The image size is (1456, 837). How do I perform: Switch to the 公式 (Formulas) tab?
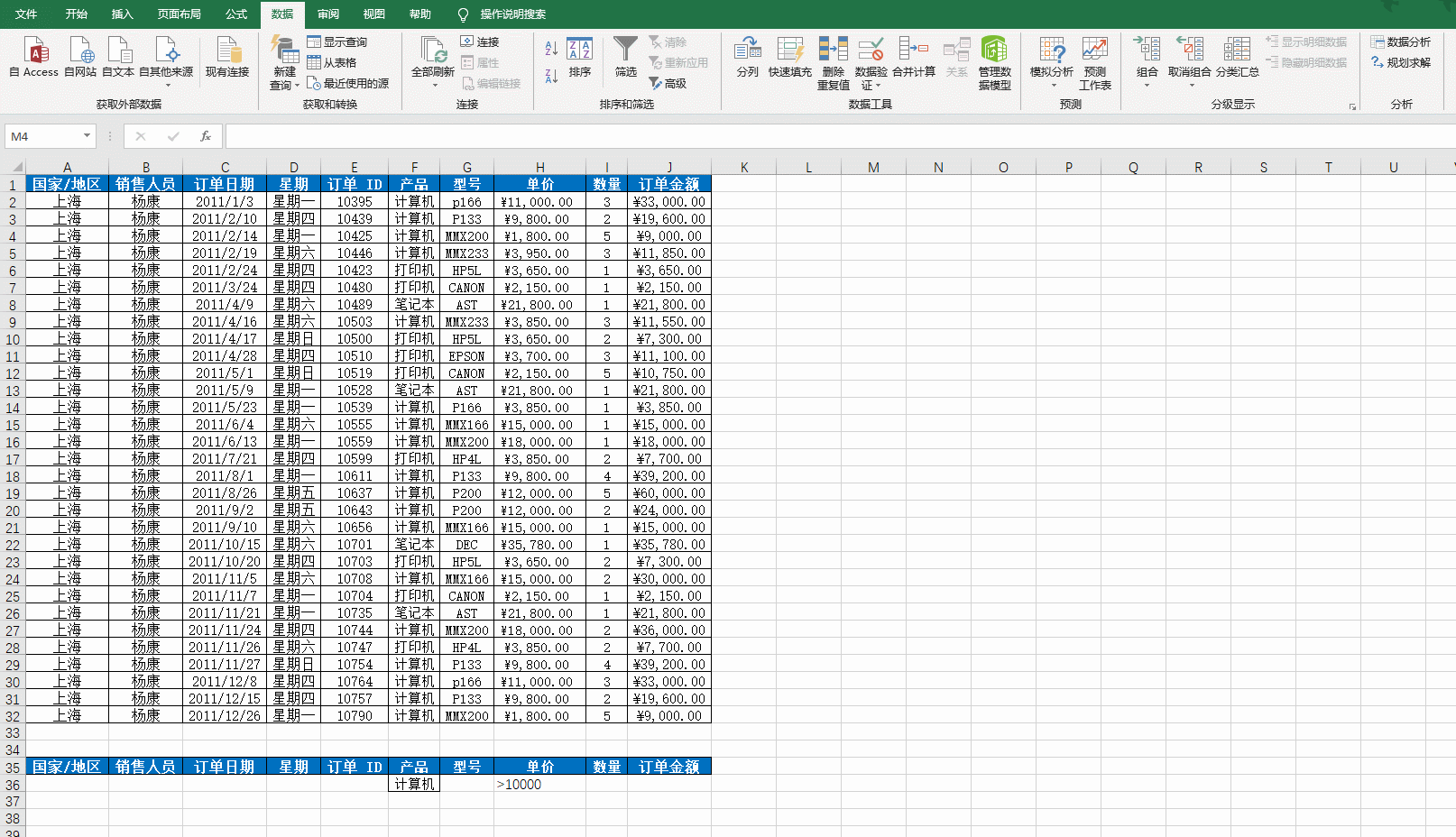[236, 14]
